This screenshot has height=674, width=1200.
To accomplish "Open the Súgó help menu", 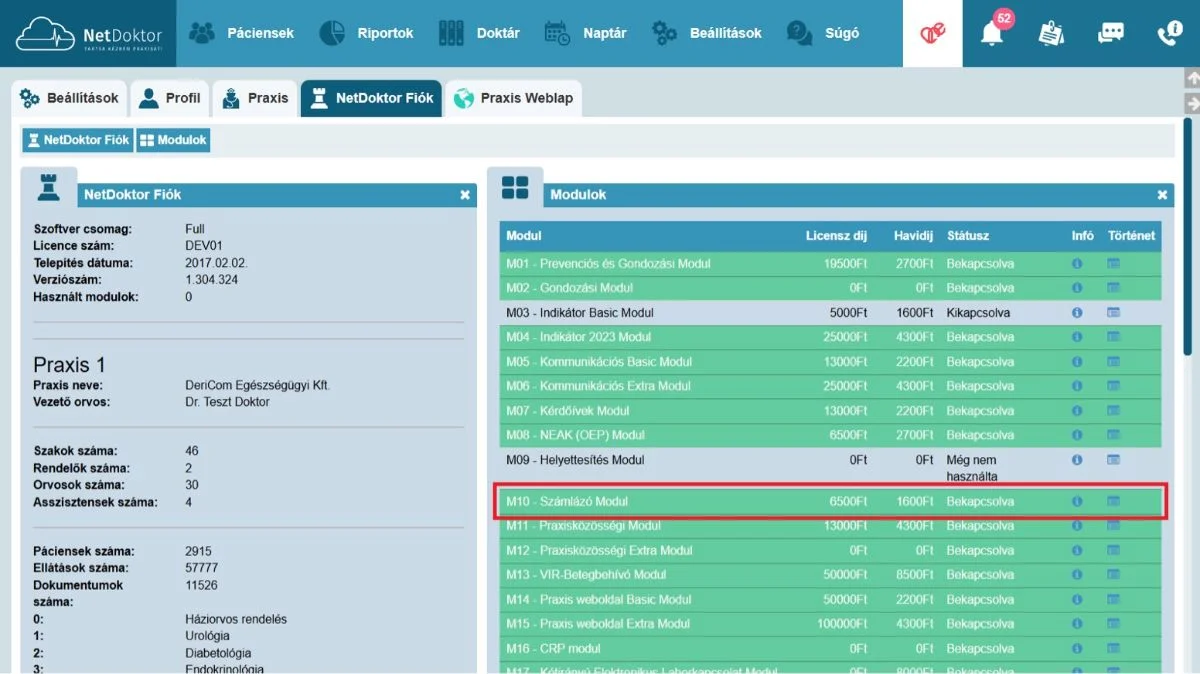I will (x=823, y=33).
